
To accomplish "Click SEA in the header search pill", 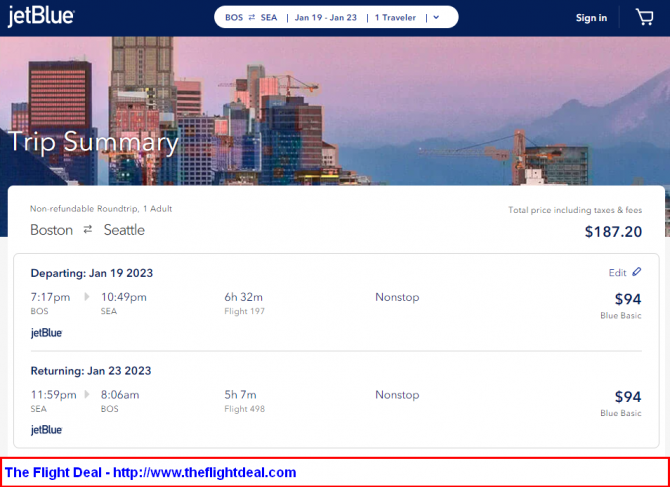I will click(x=269, y=18).
